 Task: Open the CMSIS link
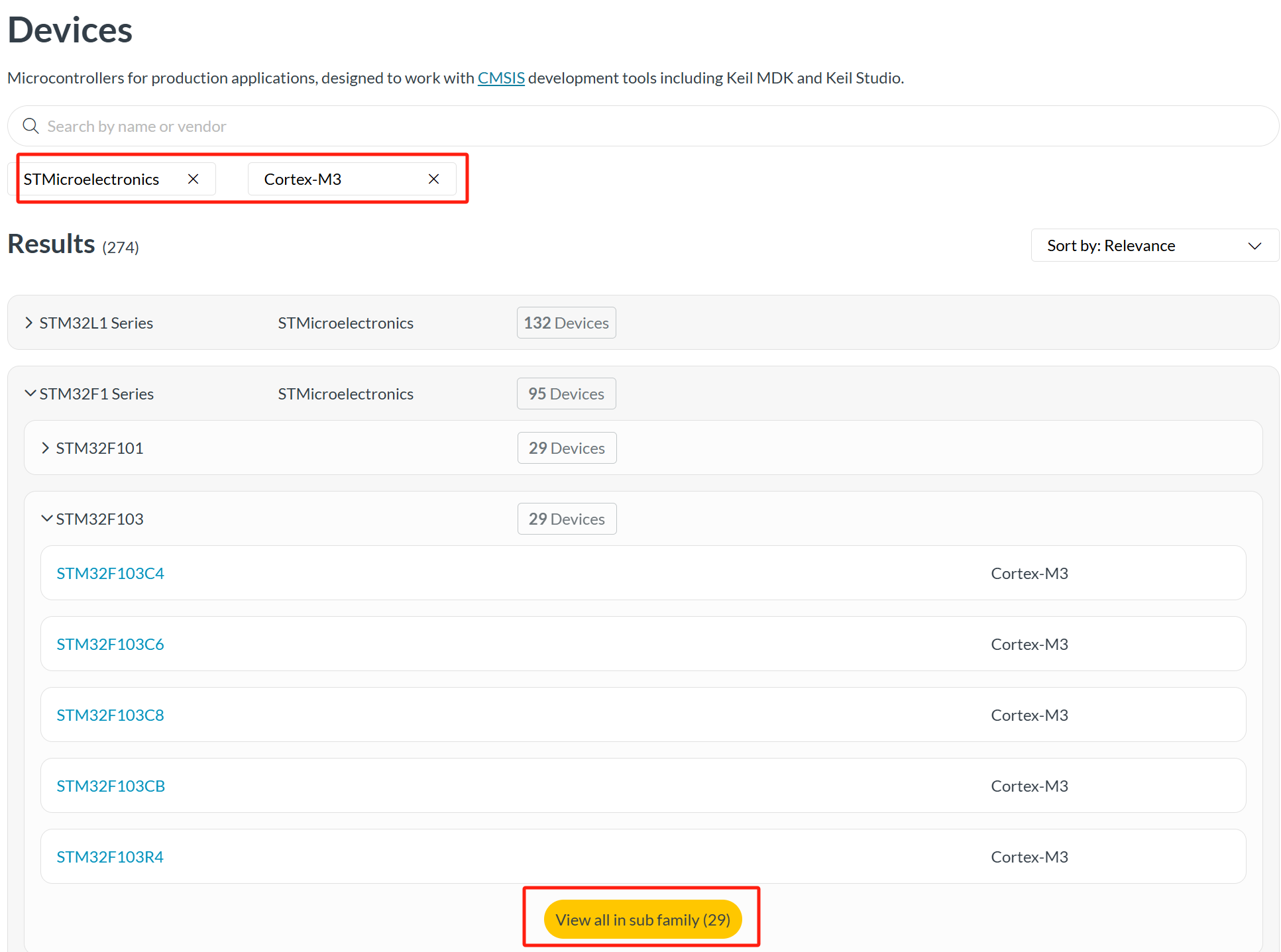pos(501,78)
